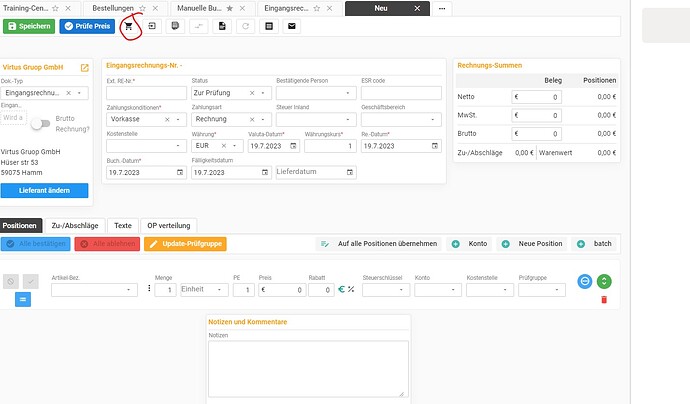The width and height of the screenshot is (690, 404).
Task: Toggle the Brutto Rechnung switch
Action: click(40, 124)
